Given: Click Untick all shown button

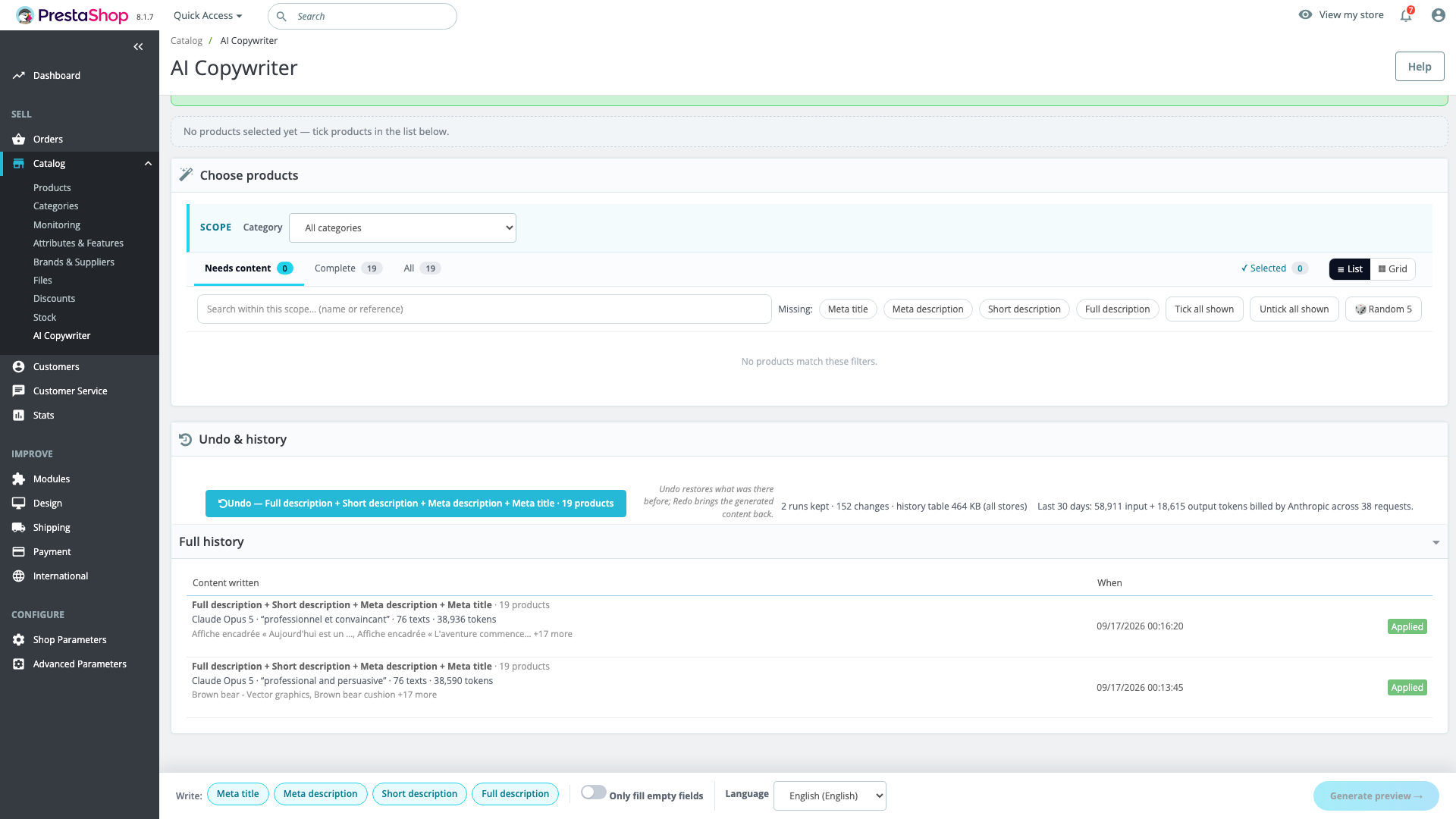Looking at the screenshot, I should coord(1294,309).
